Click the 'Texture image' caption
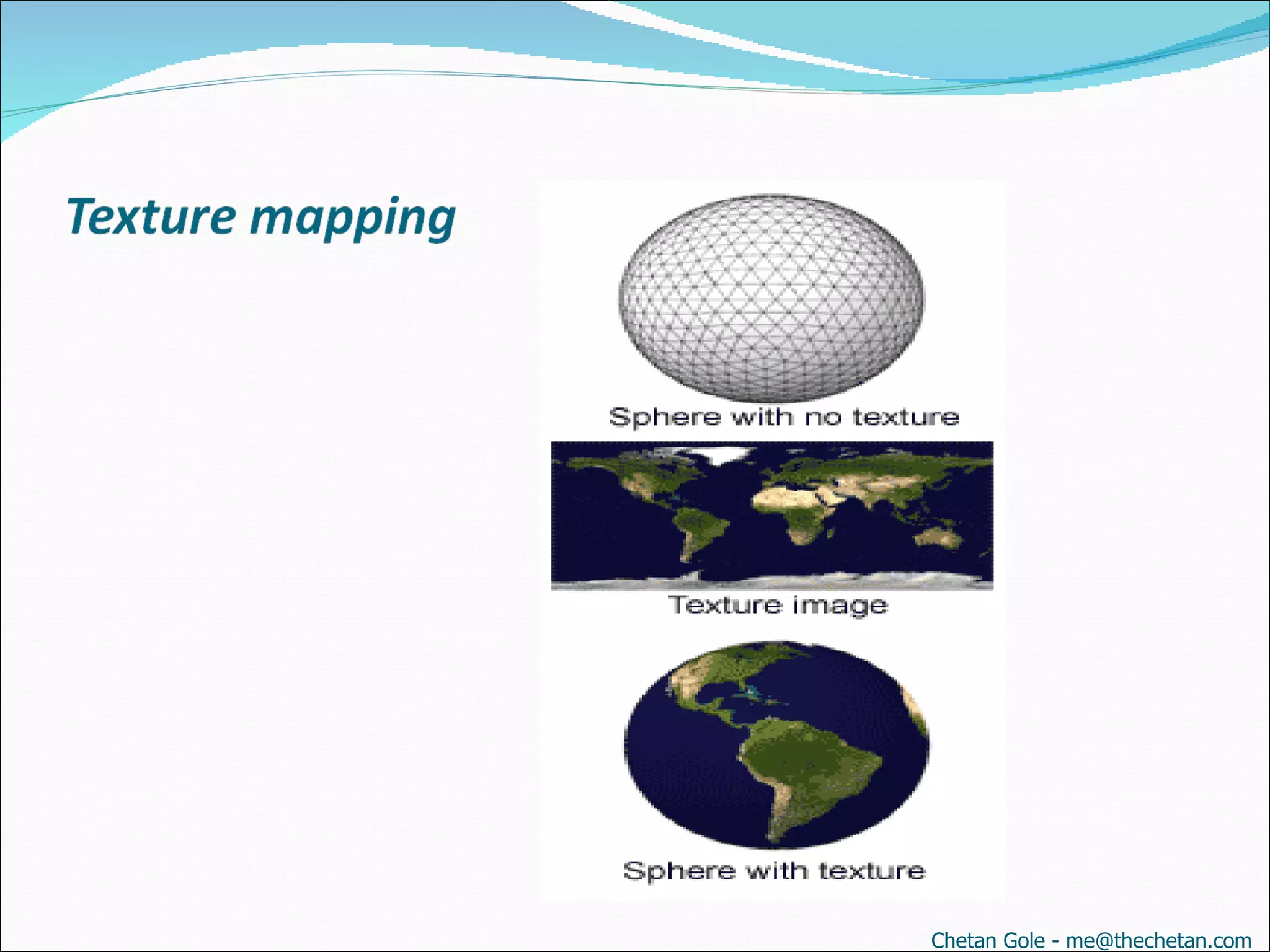 tap(778, 604)
